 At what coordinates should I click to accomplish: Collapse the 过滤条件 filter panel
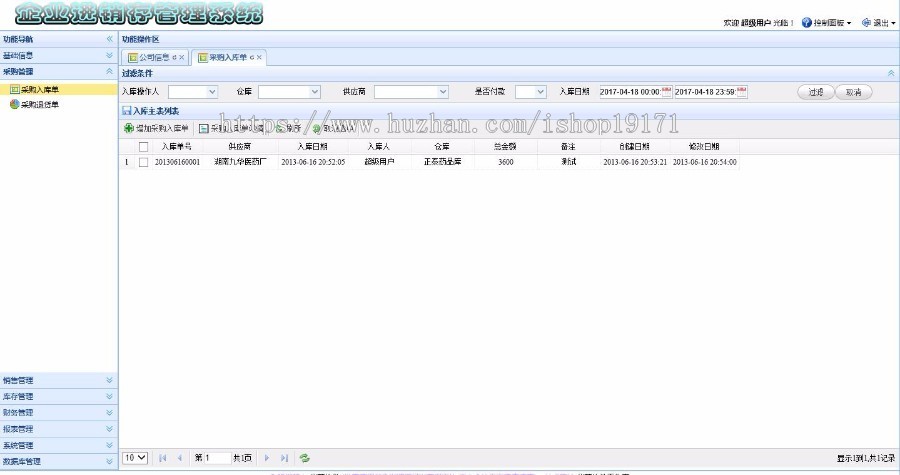click(891, 73)
